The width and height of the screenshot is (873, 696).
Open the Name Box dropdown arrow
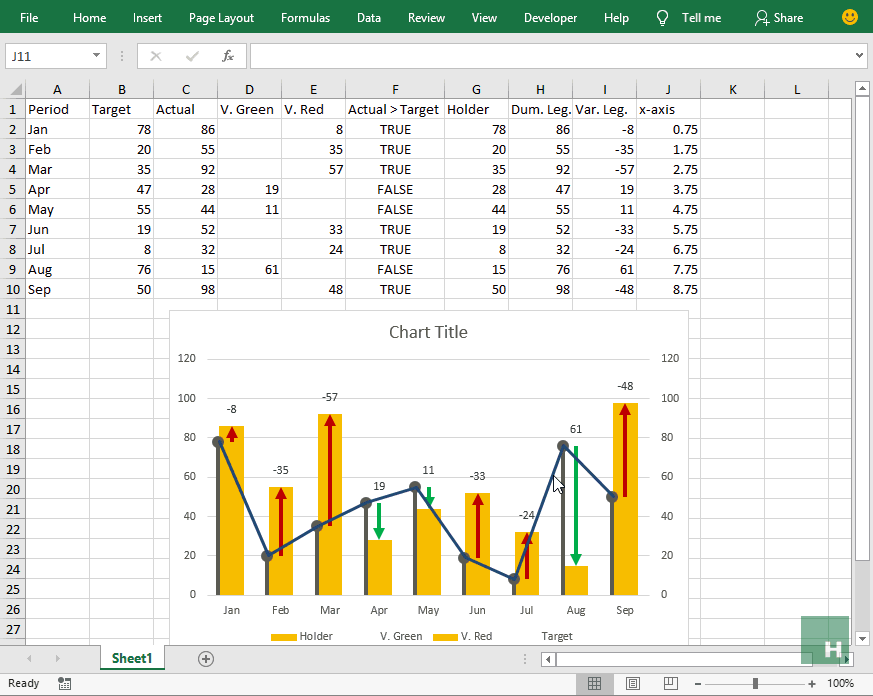tap(96, 55)
